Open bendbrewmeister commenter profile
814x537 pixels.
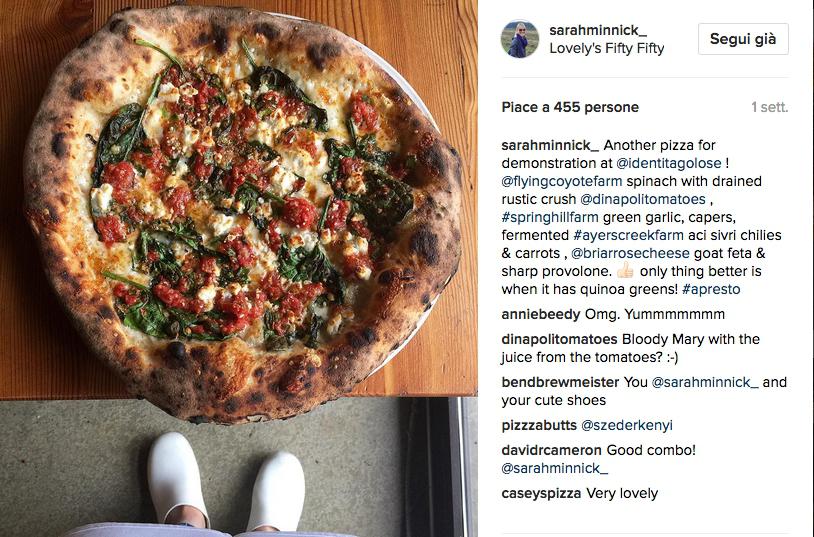(x=560, y=382)
